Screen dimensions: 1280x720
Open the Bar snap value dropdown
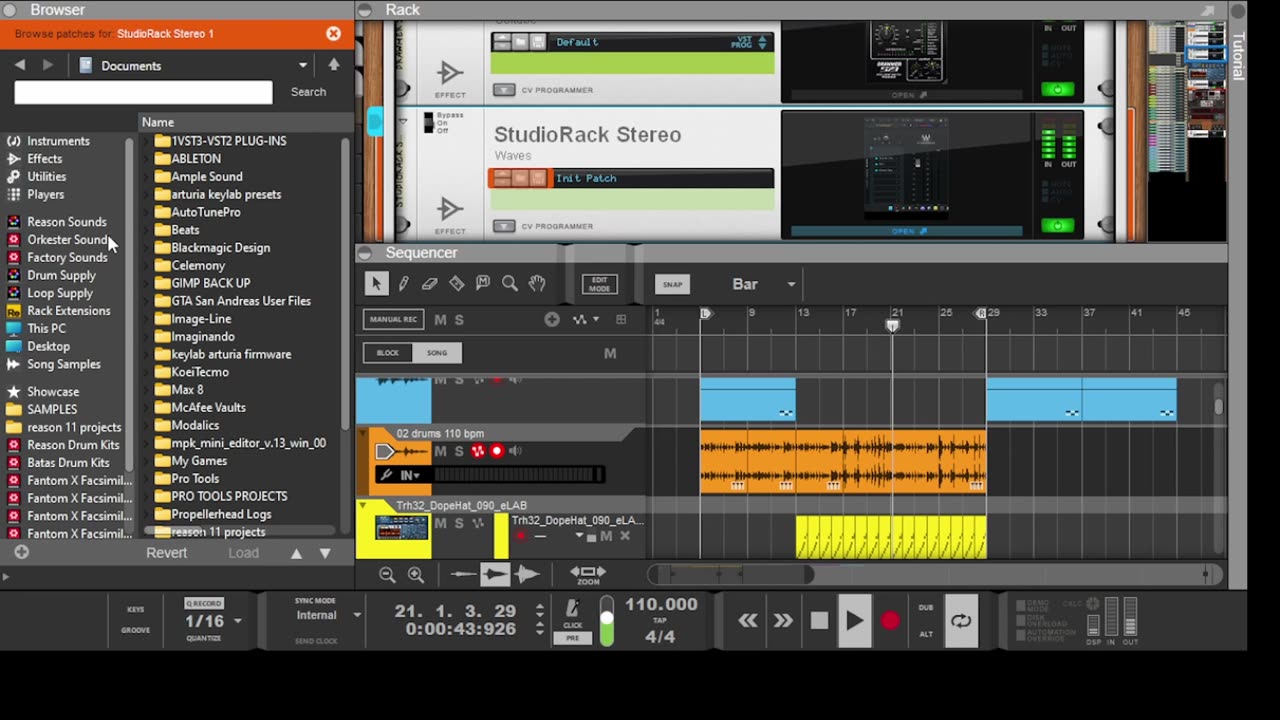(791, 284)
